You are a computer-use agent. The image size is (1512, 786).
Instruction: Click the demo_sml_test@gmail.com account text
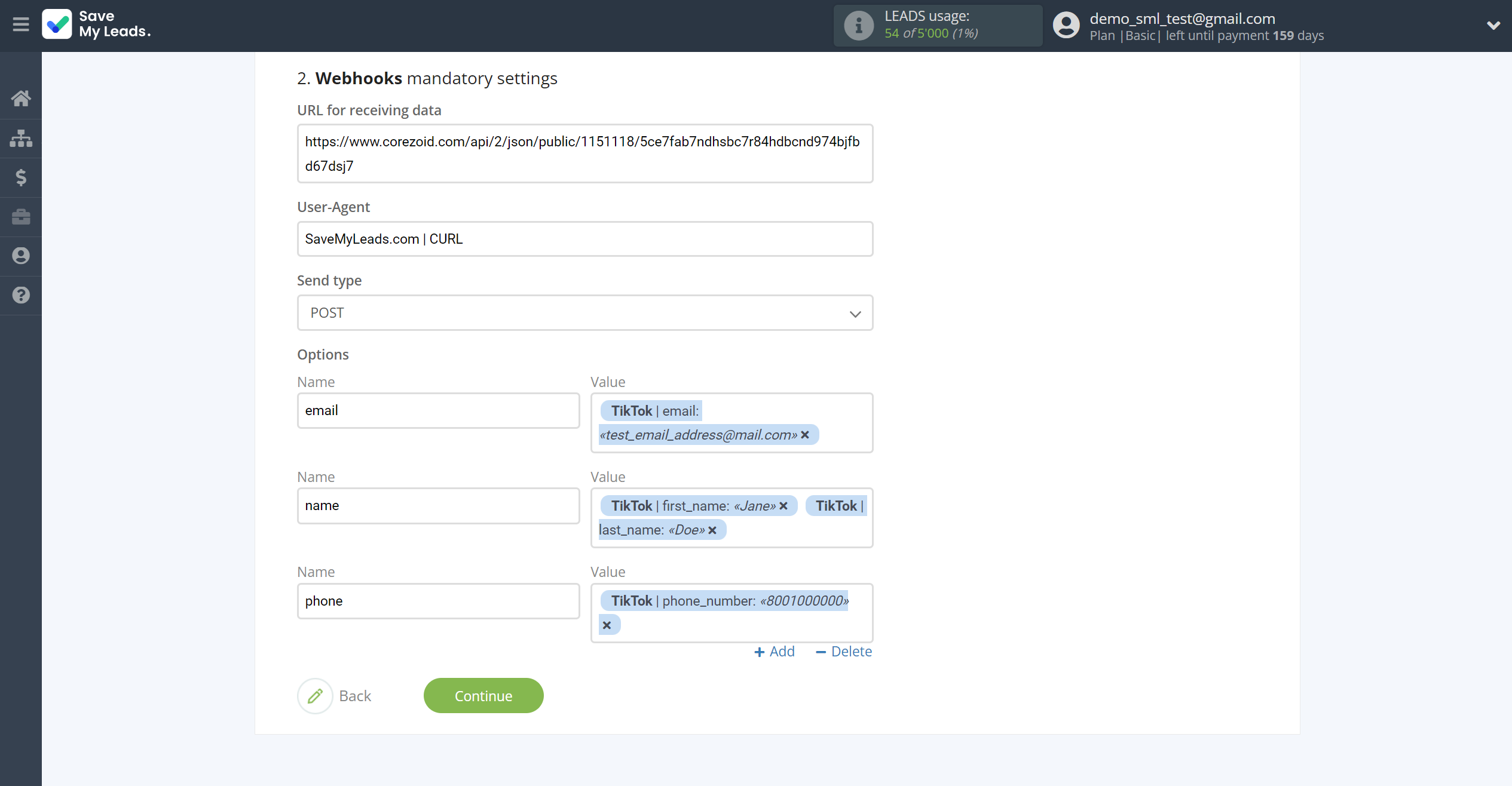pyautogui.click(x=1182, y=19)
